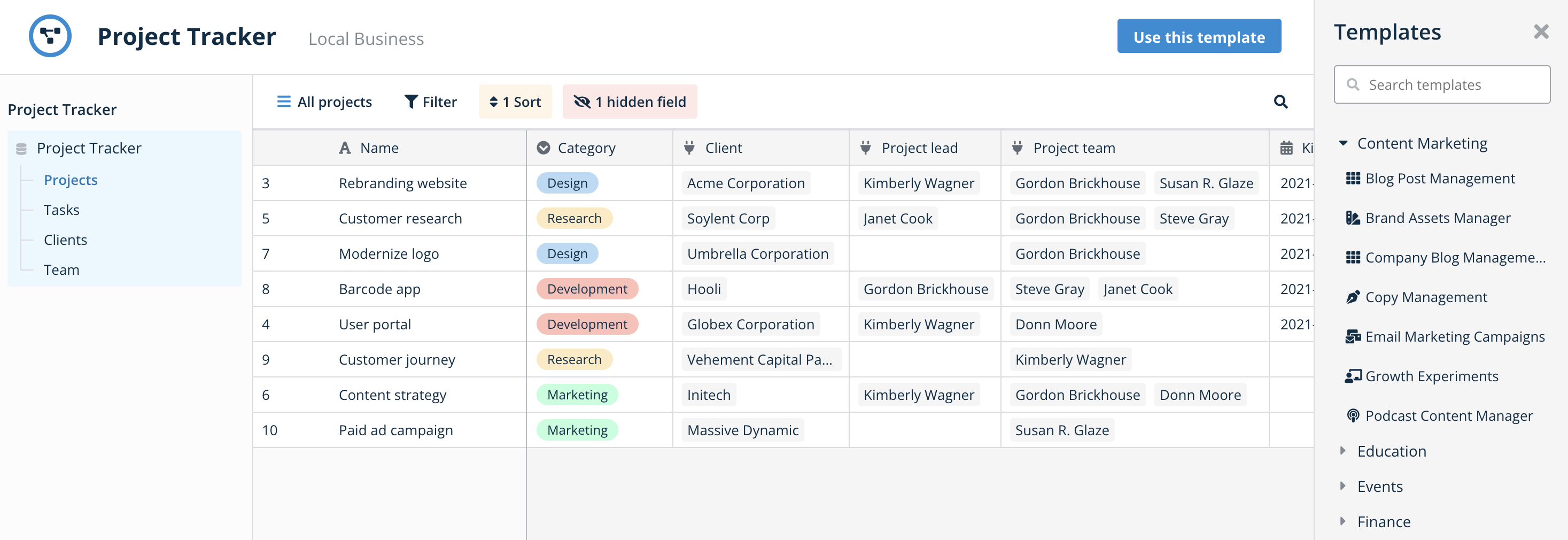Expand the Education template section
The height and width of the screenshot is (540, 1568).
pos(1343,451)
